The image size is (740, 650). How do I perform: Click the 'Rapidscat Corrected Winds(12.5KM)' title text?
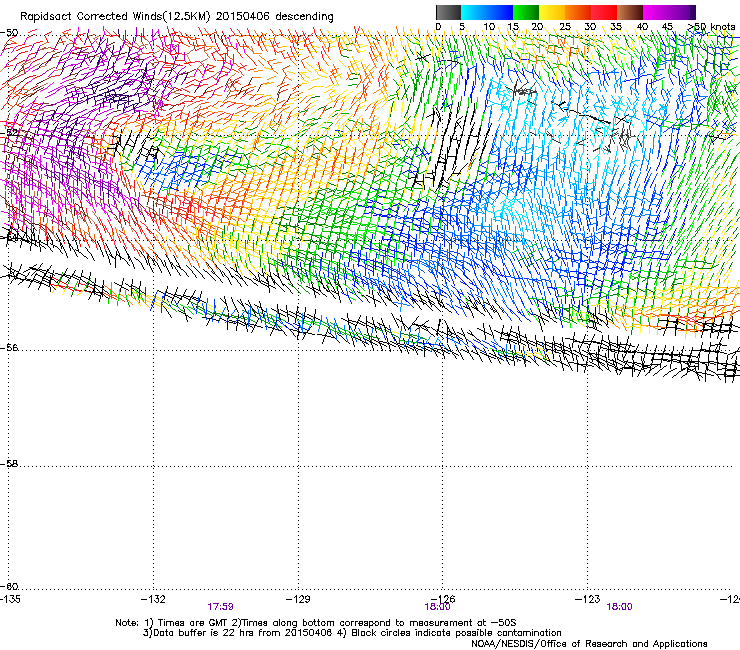115,17
